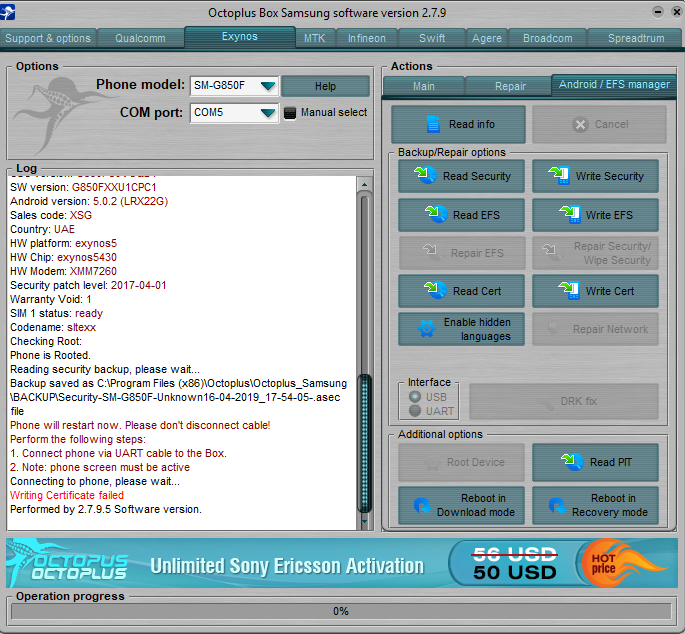Viewport: 685px width, 634px height.
Task: Click the 'Phone is Rooted.' log line
Action: tap(50, 355)
